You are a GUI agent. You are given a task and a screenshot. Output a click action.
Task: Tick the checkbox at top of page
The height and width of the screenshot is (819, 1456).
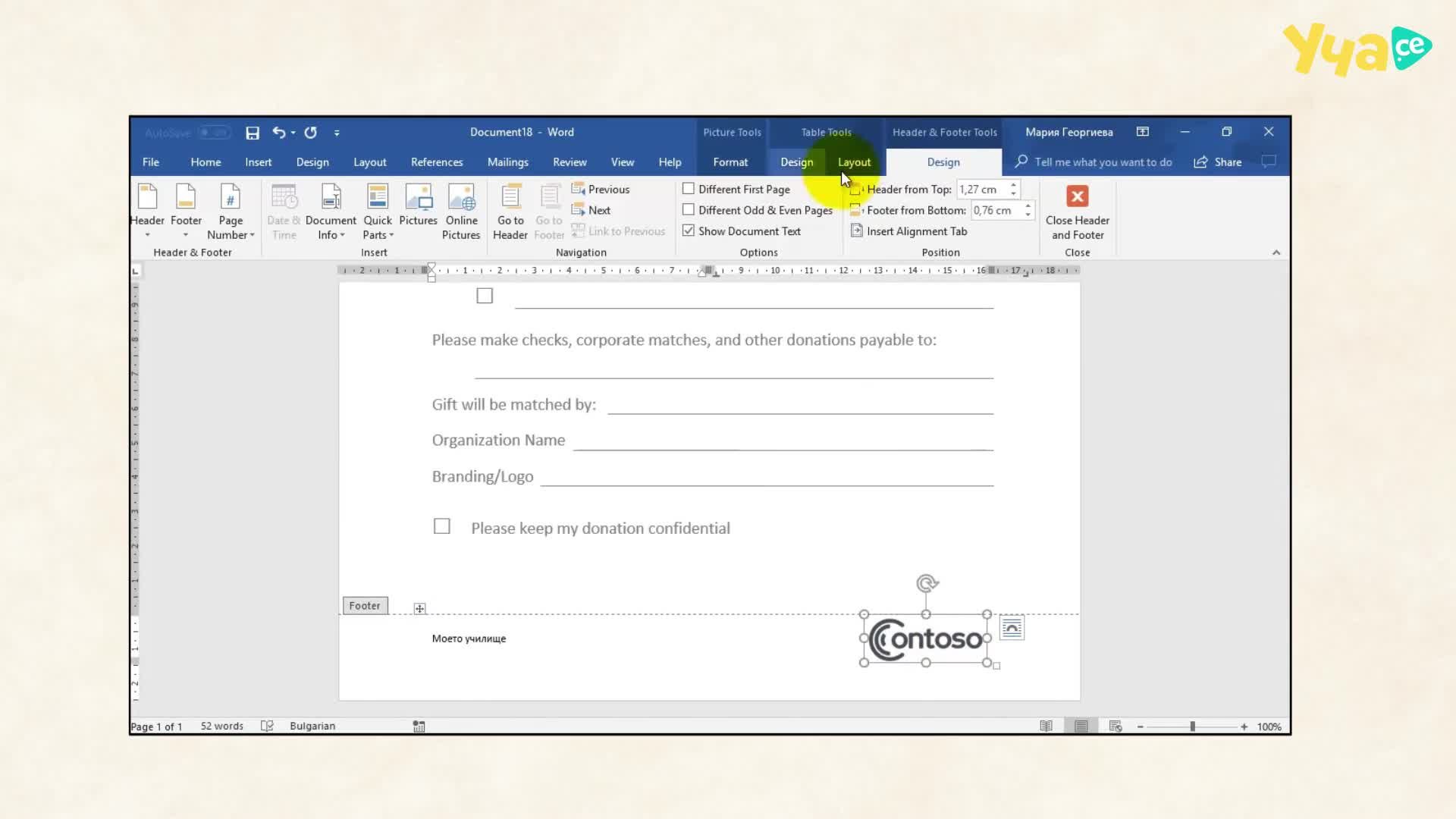point(485,296)
